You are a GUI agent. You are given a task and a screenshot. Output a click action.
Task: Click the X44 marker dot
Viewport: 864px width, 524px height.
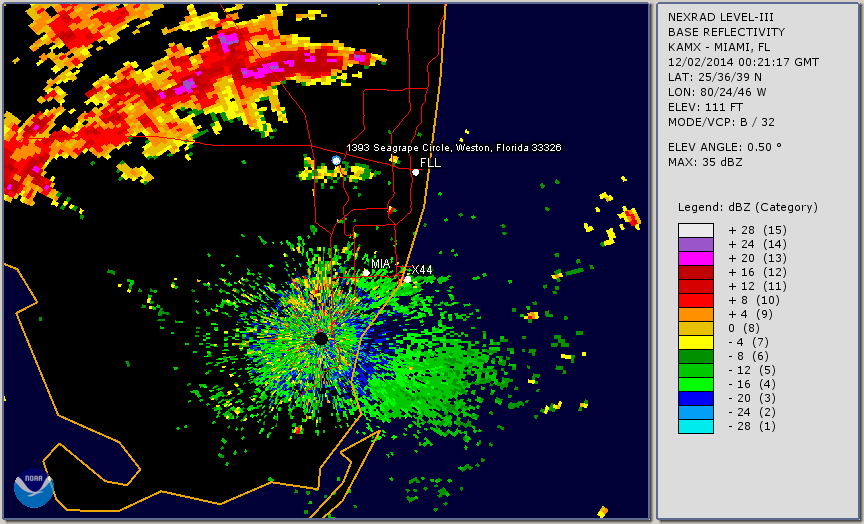click(x=407, y=279)
